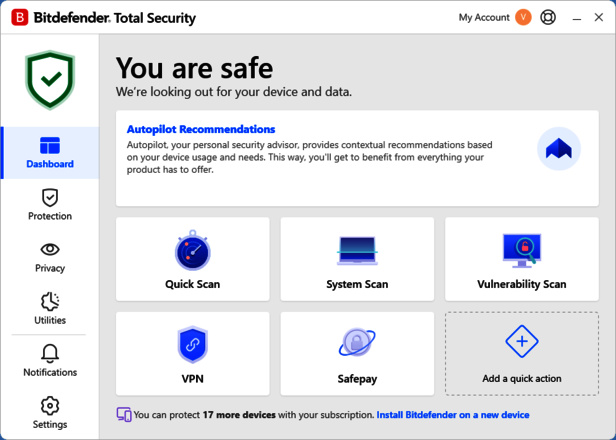
Task: Go to the Privacy section
Action: (x=50, y=257)
